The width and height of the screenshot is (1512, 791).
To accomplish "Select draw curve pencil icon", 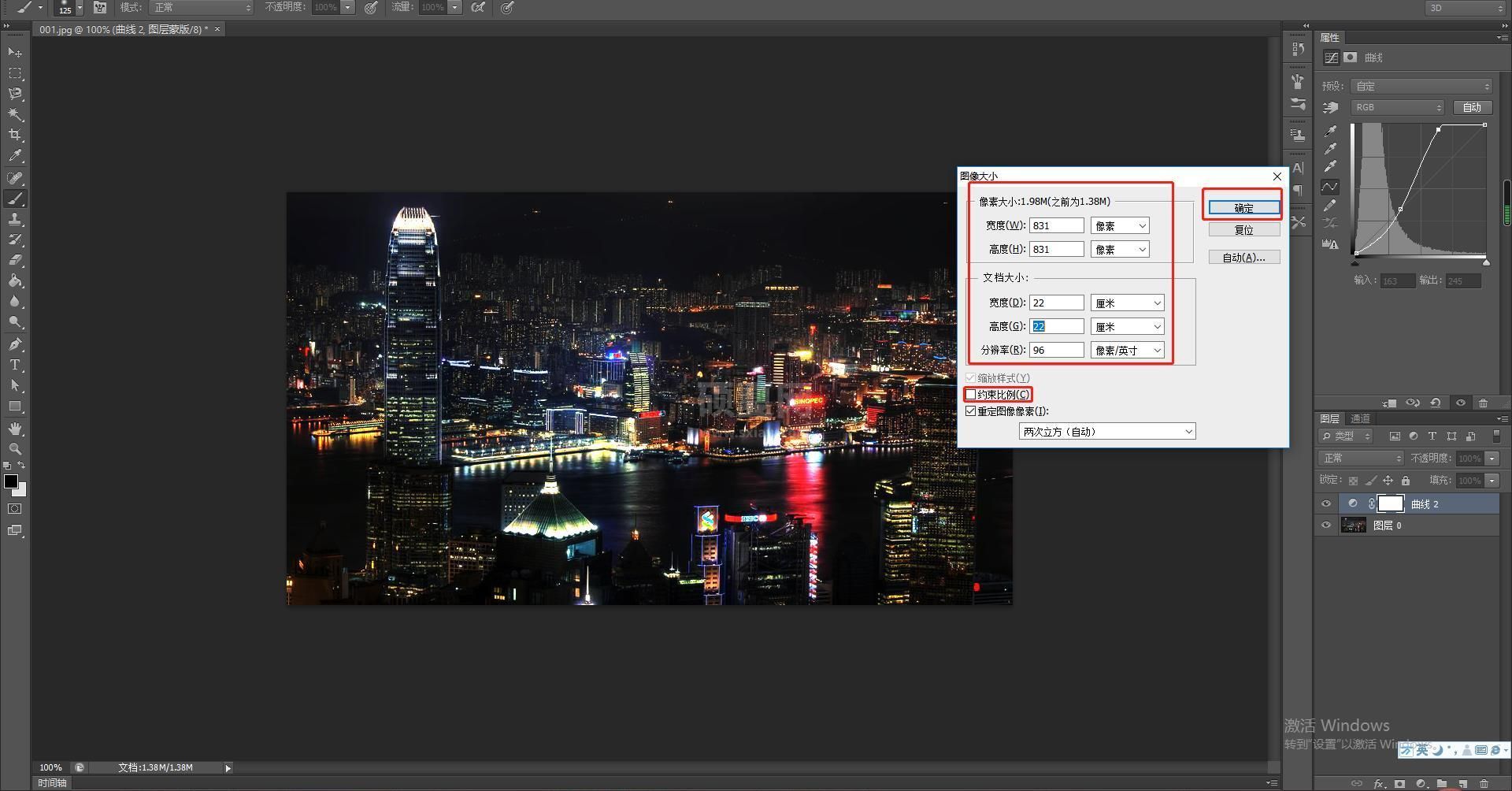I will pos(1330,206).
